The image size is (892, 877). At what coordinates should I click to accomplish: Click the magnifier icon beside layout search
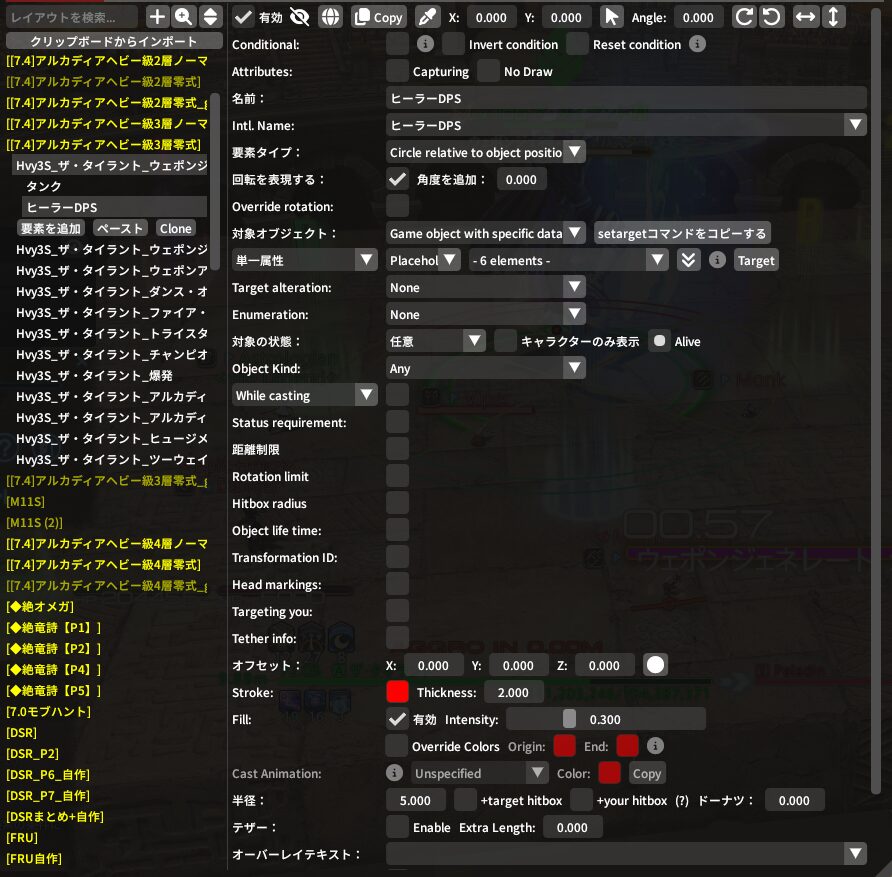(183, 17)
